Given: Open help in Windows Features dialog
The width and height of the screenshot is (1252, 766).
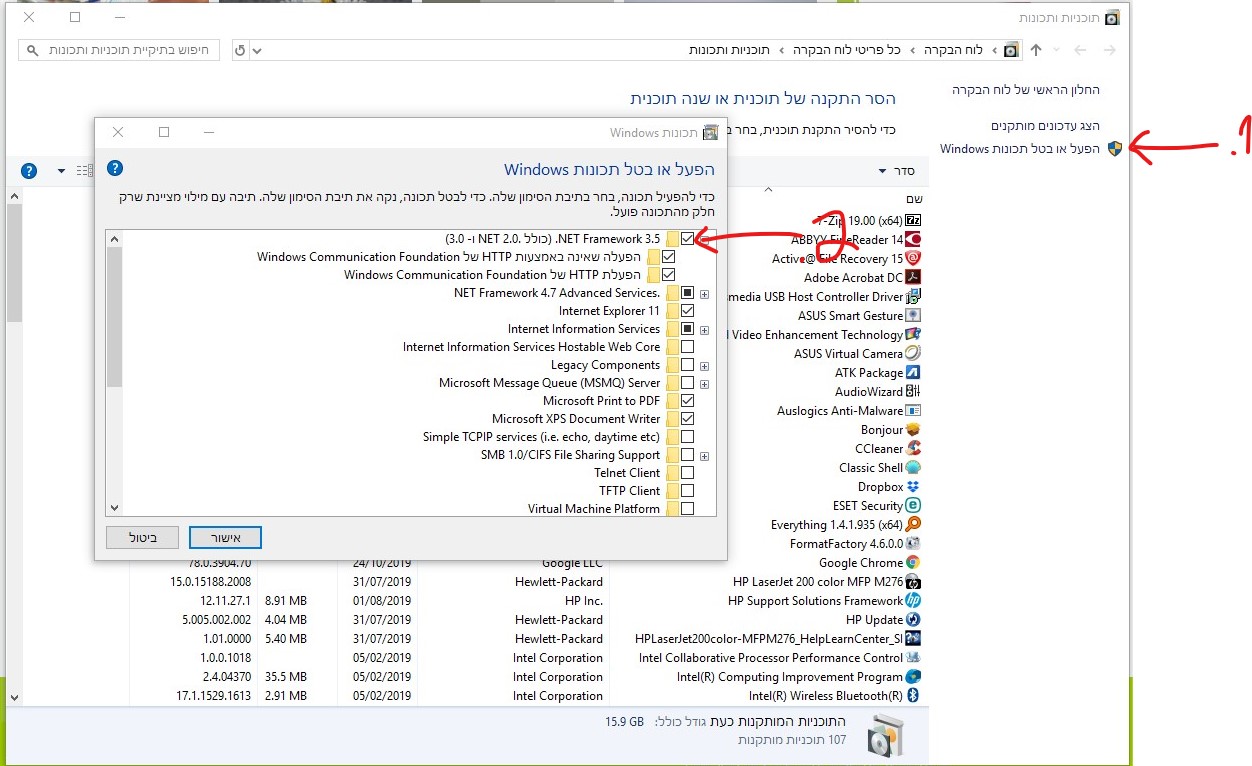Looking at the screenshot, I should pyautogui.click(x=115, y=168).
